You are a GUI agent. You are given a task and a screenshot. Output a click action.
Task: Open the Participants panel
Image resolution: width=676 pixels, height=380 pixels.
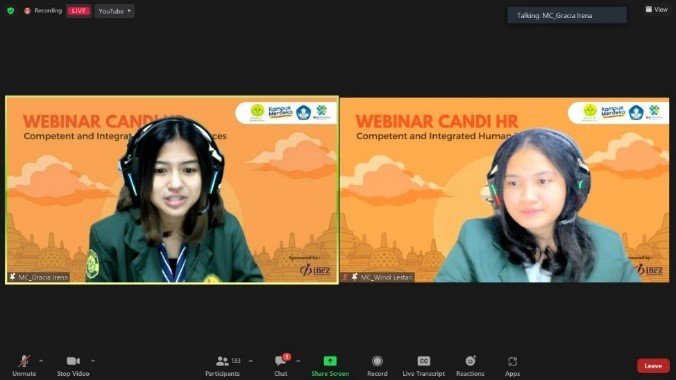coord(222,365)
